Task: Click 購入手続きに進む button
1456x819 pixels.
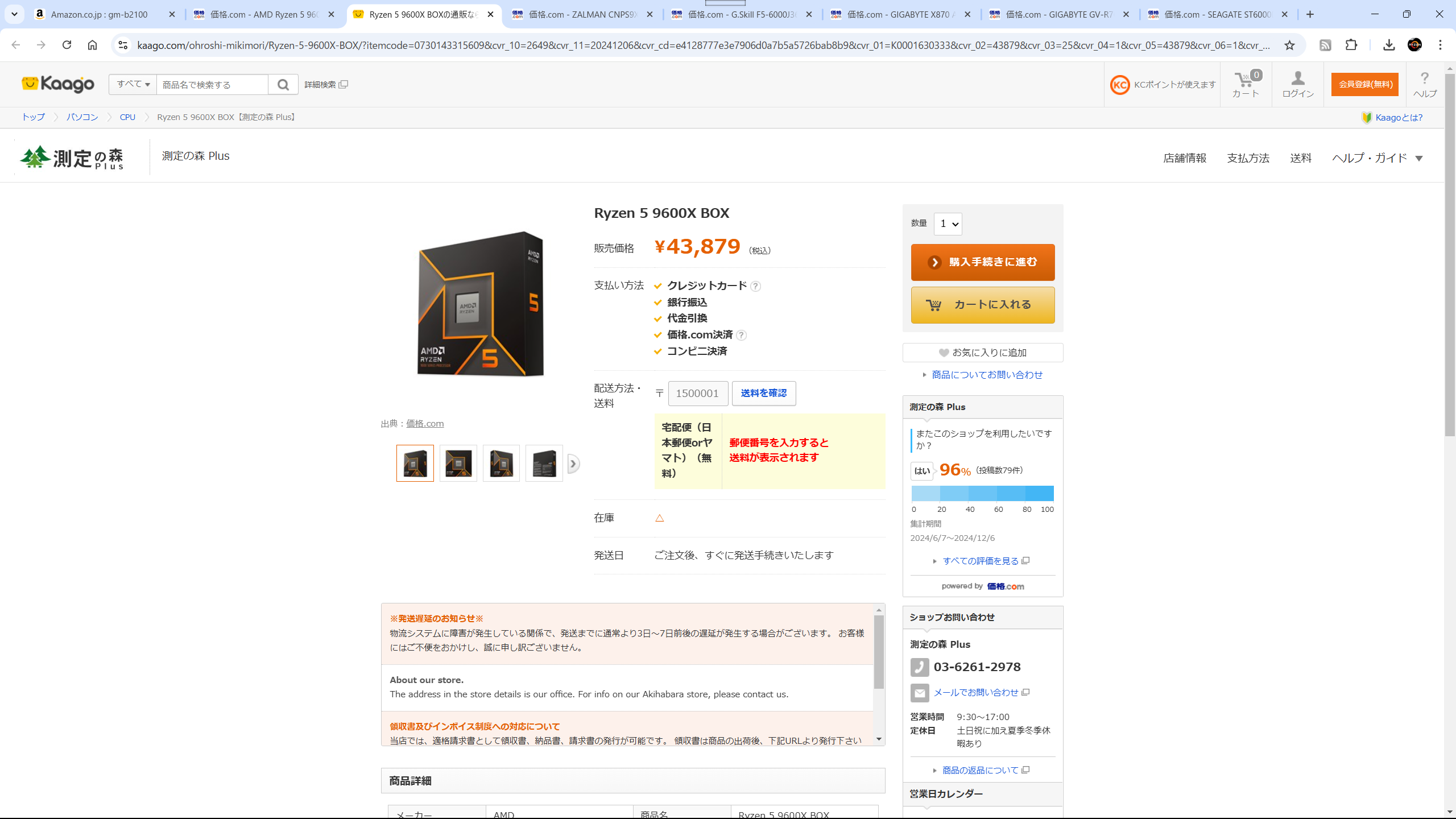Action: [x=983, y=262]
